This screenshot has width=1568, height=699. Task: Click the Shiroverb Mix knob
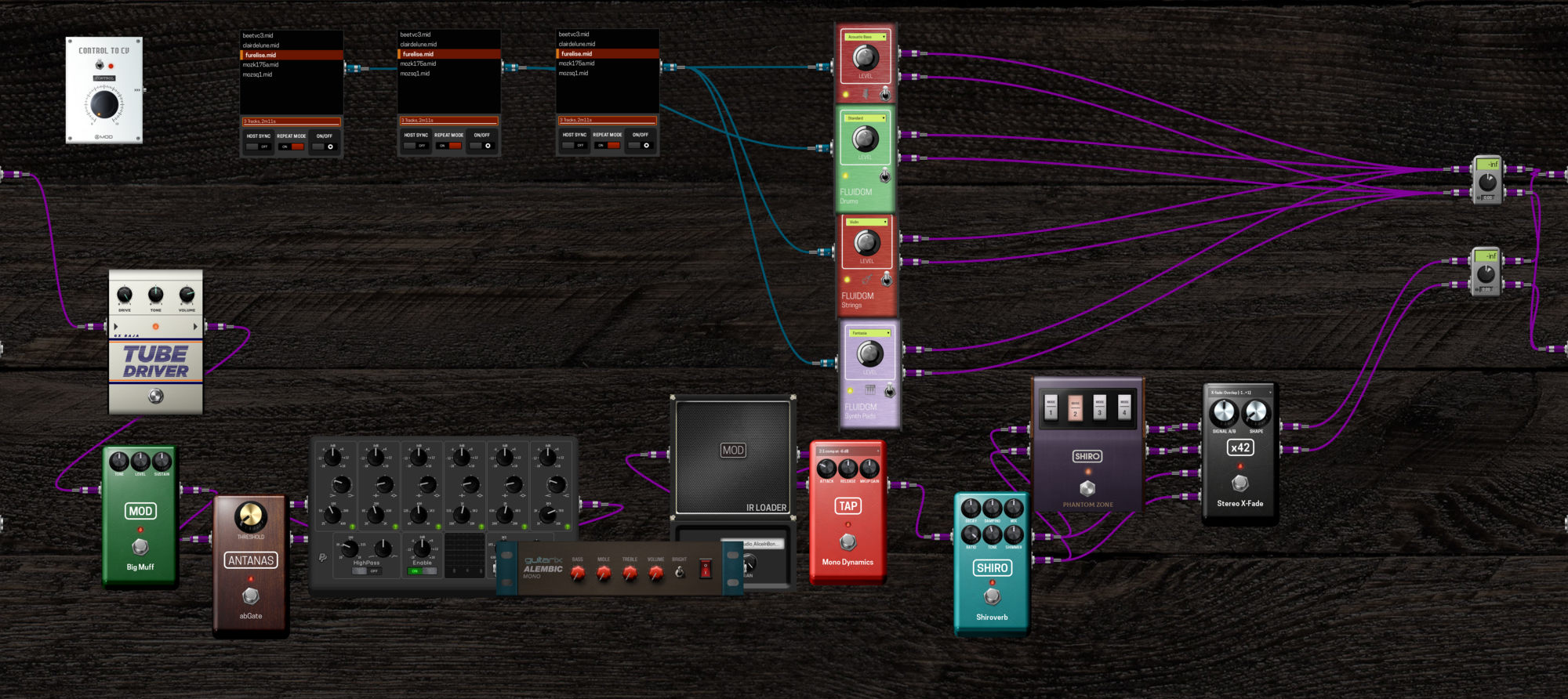click(x=1014, y=508)
